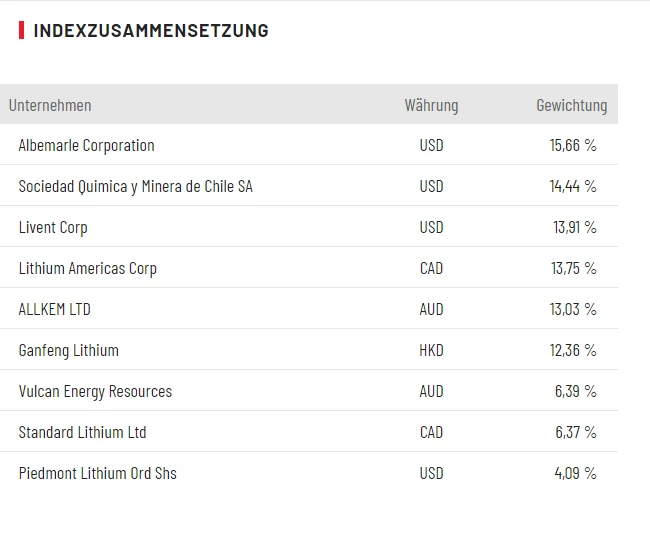Viewport: 650px width, 537px height.
Task: Click on Lithium Americas Corp
Action: 87,268
